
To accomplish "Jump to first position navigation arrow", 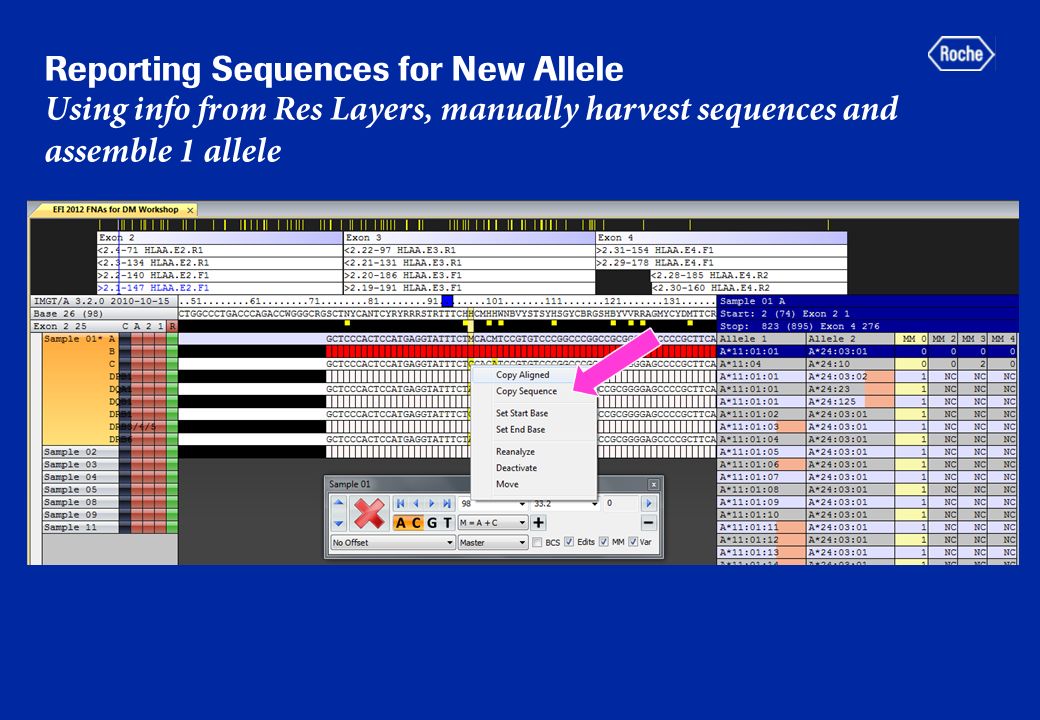I will pos(400,503).
